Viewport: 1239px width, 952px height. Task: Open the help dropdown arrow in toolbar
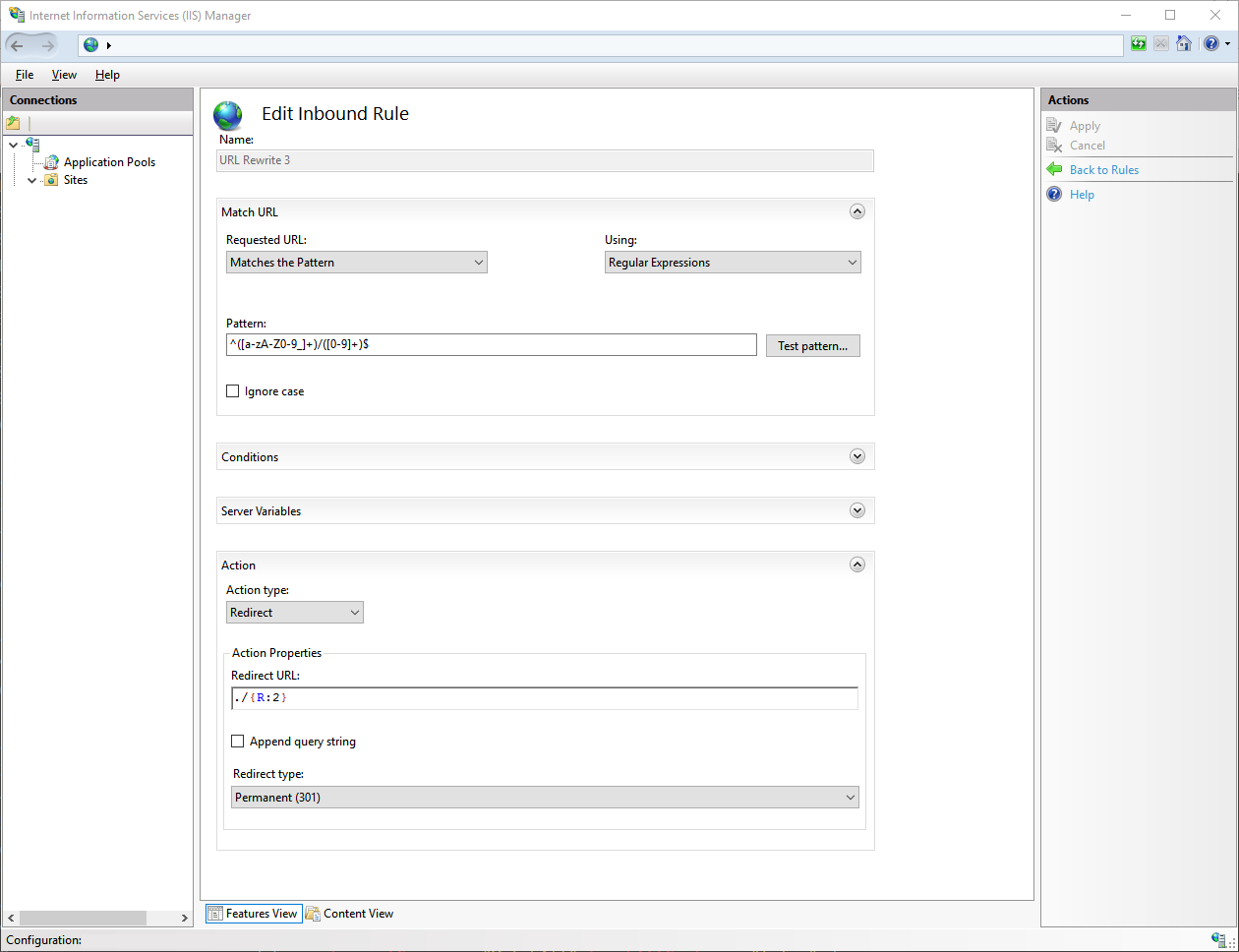click(x=1227, y=44)
